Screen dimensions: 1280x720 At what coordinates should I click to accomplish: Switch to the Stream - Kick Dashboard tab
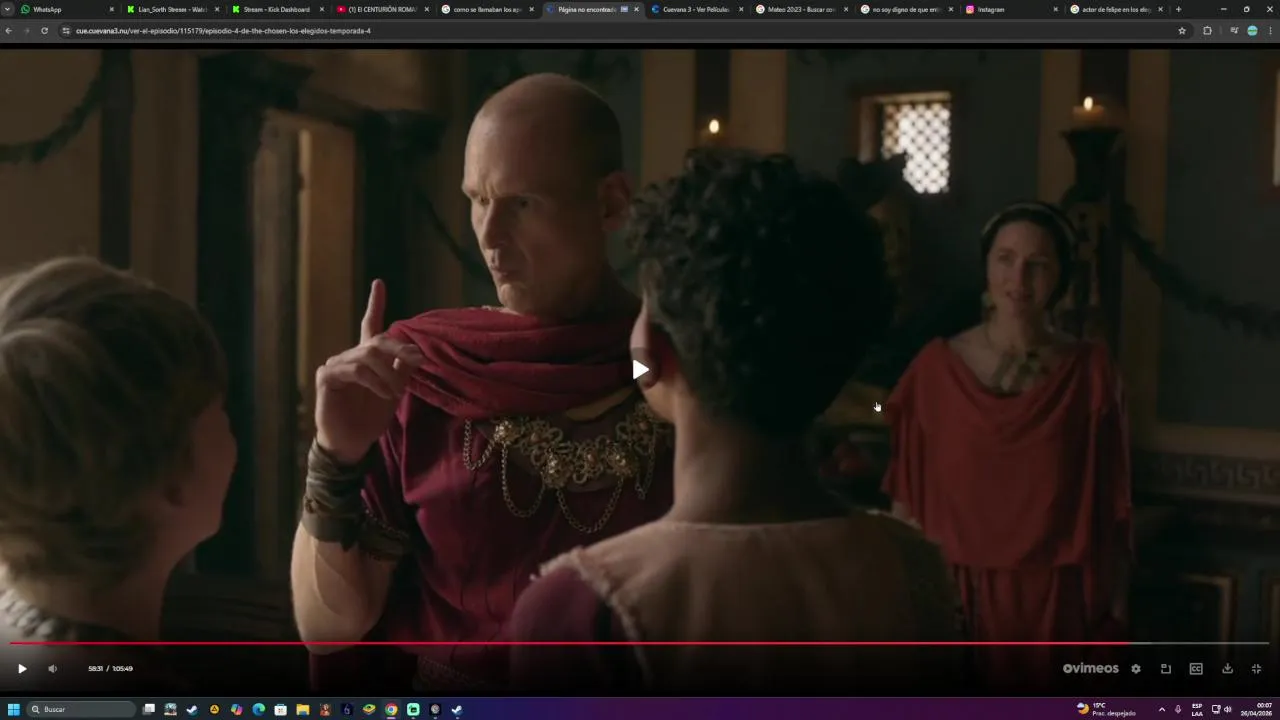(277, 9)
